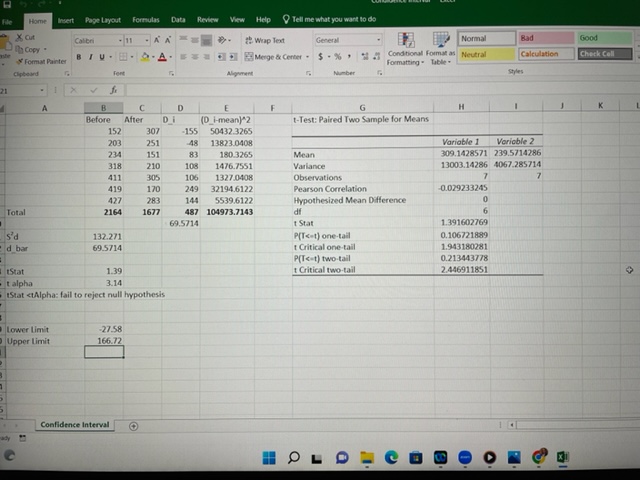Apply the Calculation cell style
Viewport: 640px width, 480px height.
[546, 54]
